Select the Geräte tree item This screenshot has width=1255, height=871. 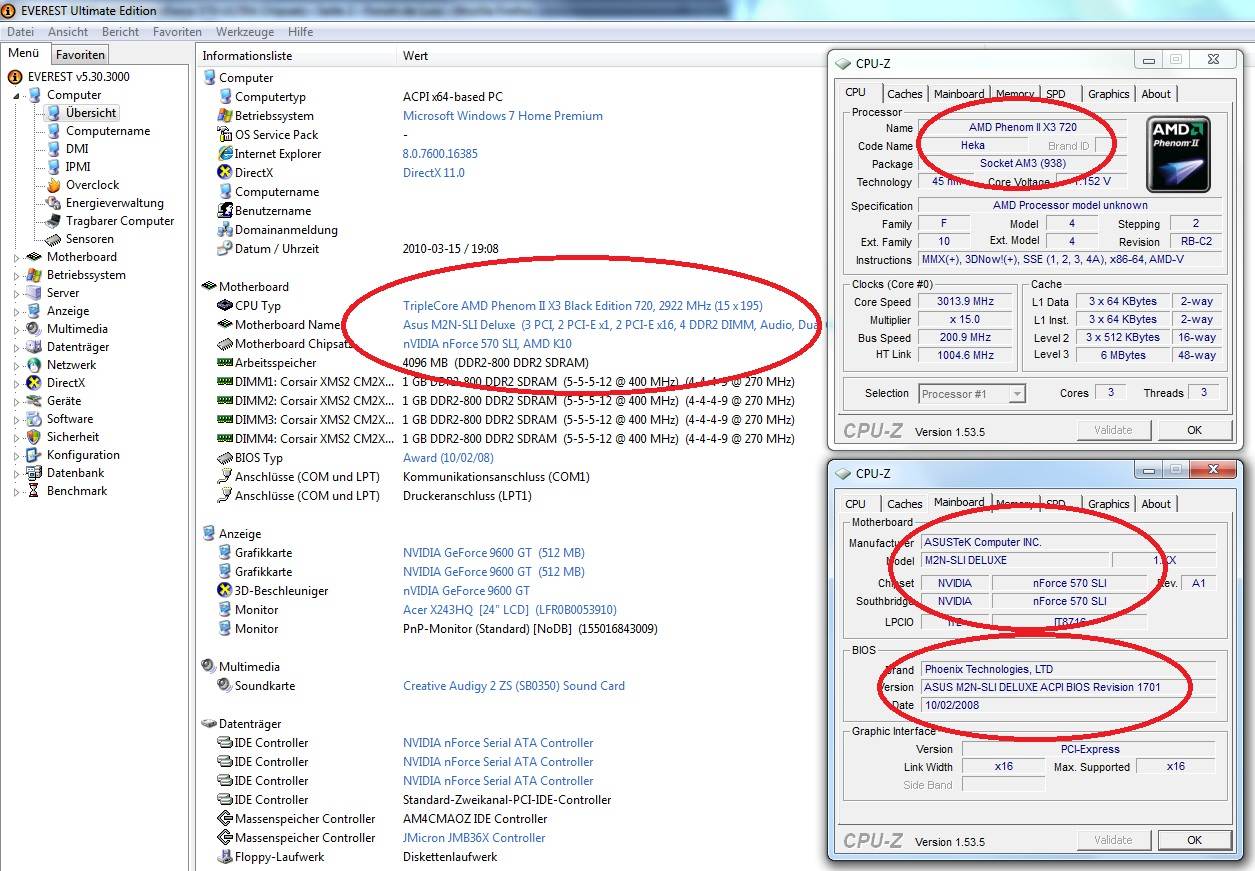point(64,401)
